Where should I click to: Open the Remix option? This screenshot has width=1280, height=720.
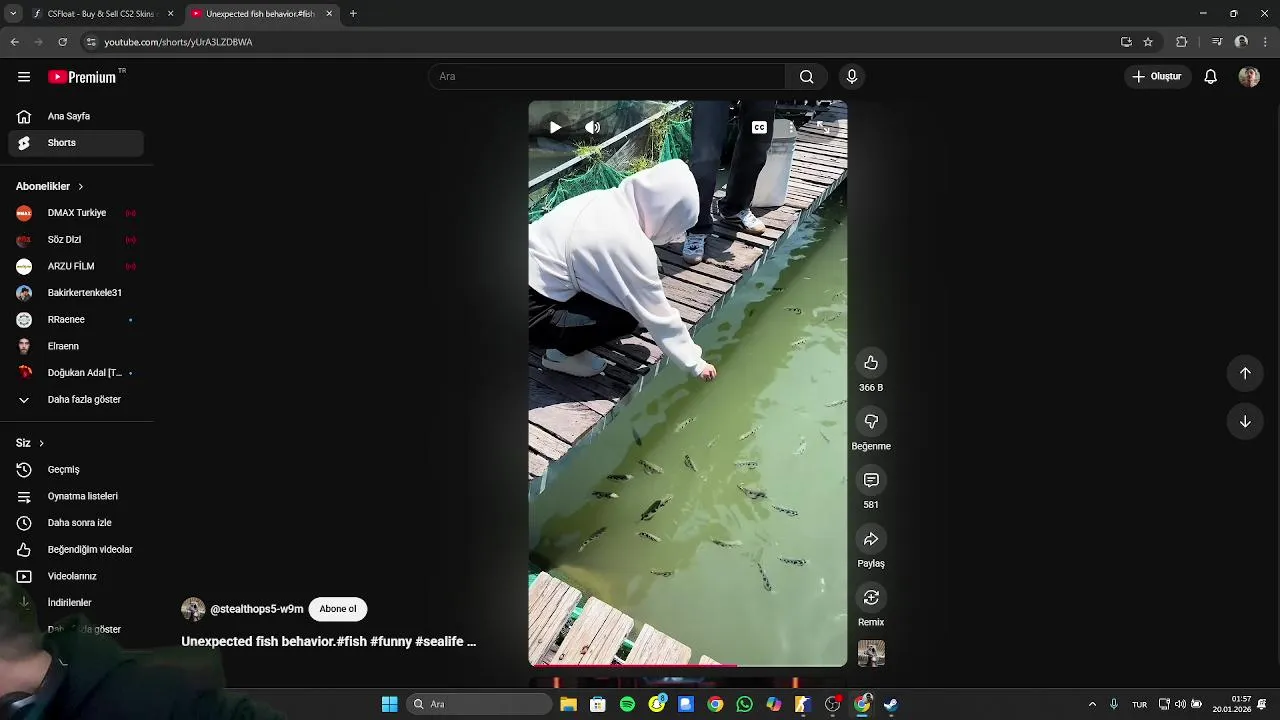pyautogui.click(x=871, y=598)
